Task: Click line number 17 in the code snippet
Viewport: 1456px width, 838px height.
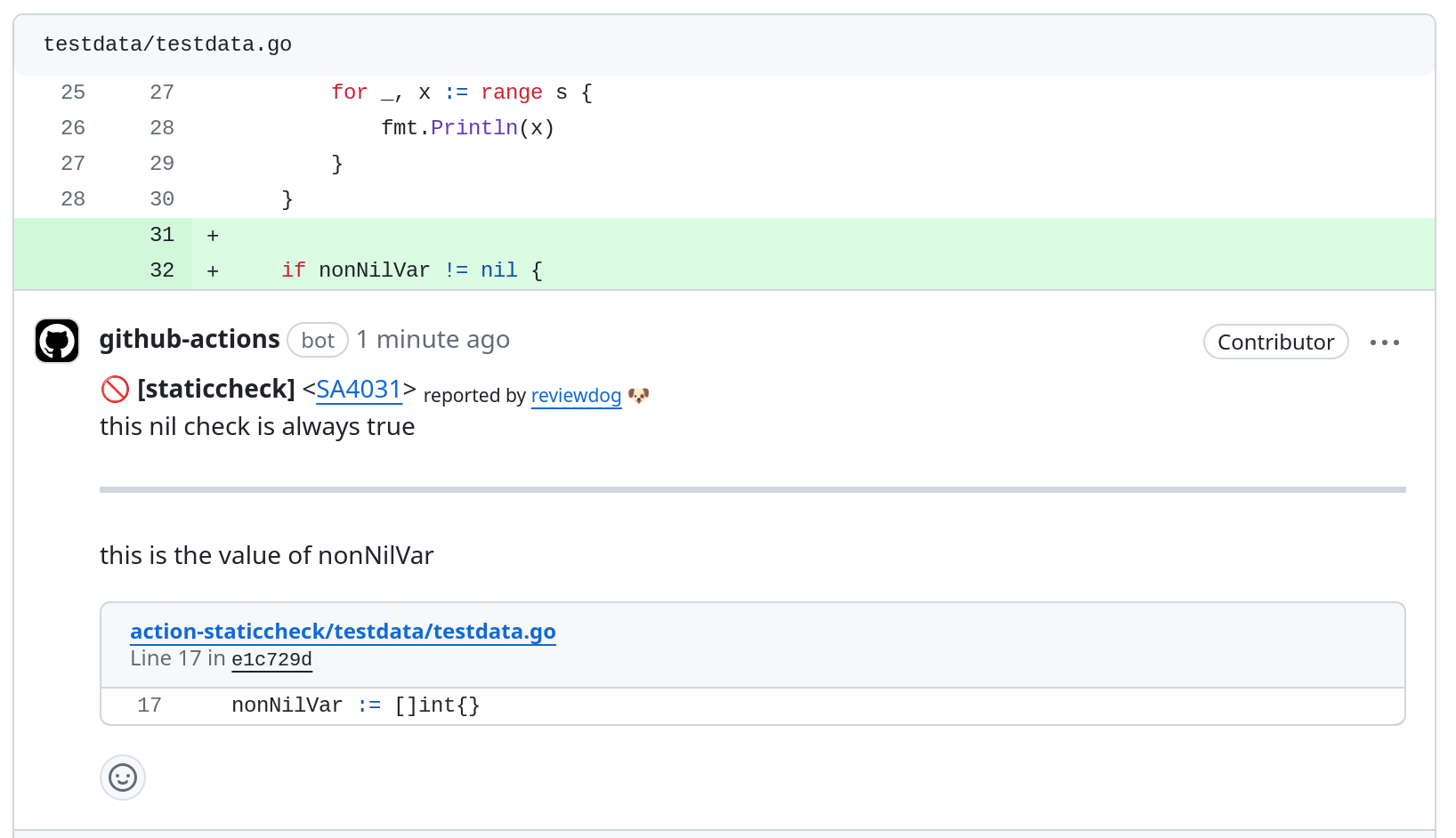Action: coord(150,705)
